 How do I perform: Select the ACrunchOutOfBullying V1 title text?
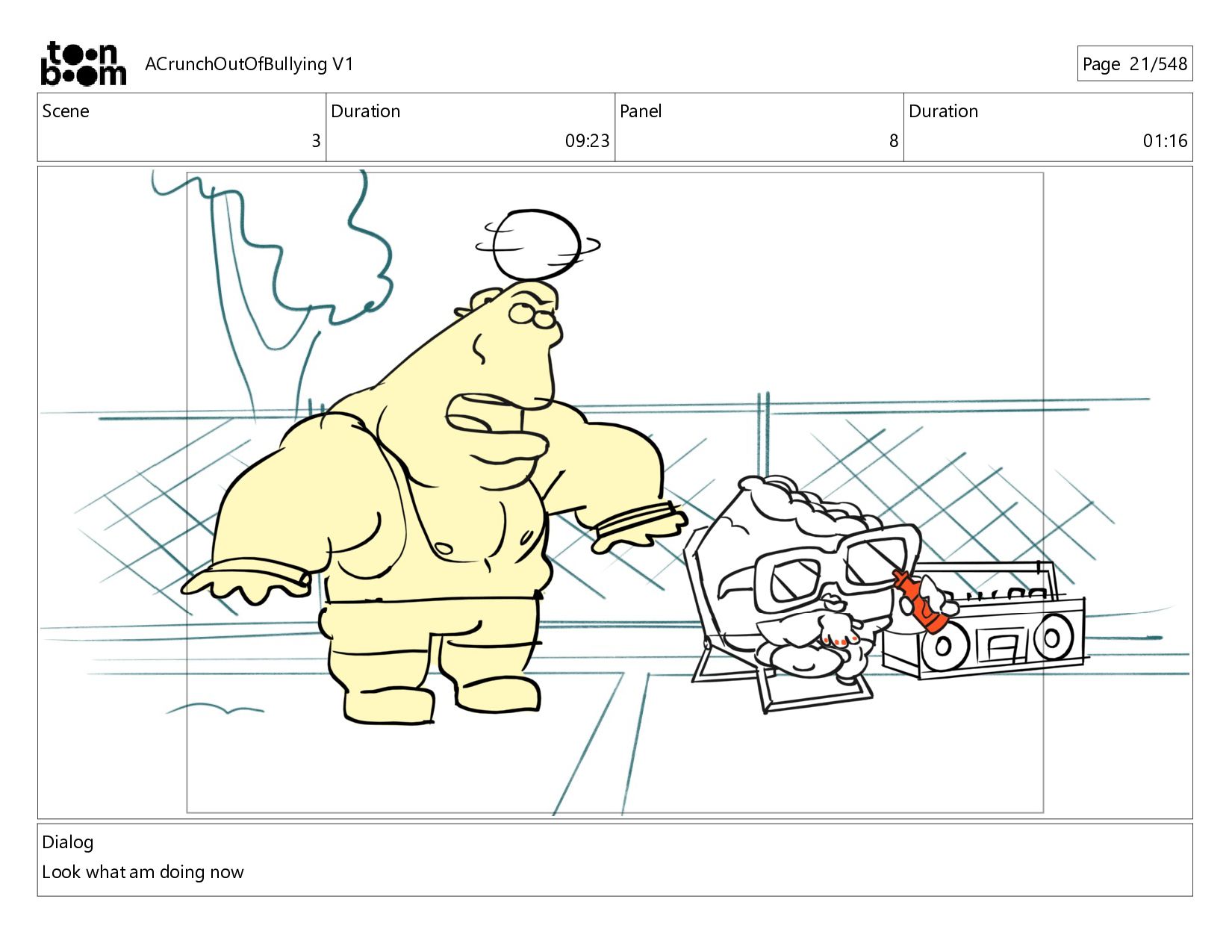(249, 64)
